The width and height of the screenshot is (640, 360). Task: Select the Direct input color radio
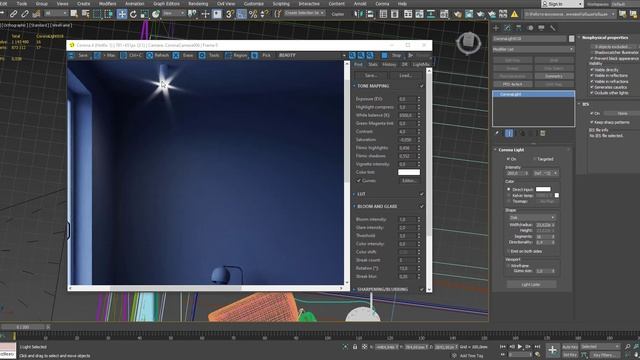click(509, 189)
